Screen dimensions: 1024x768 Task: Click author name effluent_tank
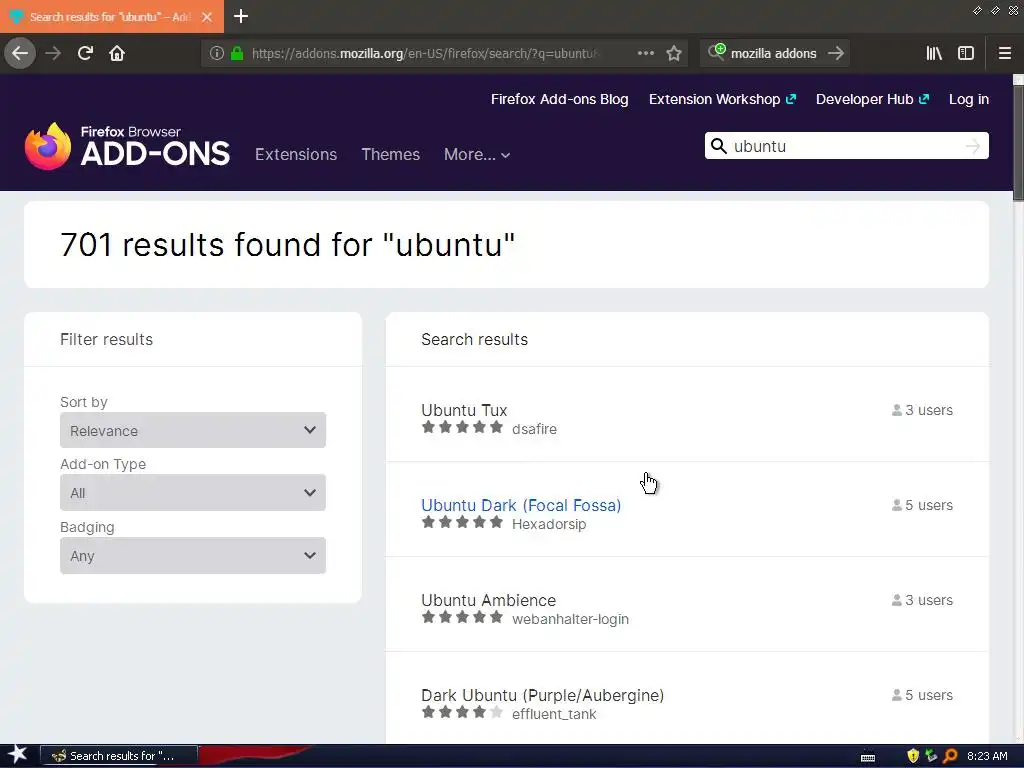tap(554, 714)
